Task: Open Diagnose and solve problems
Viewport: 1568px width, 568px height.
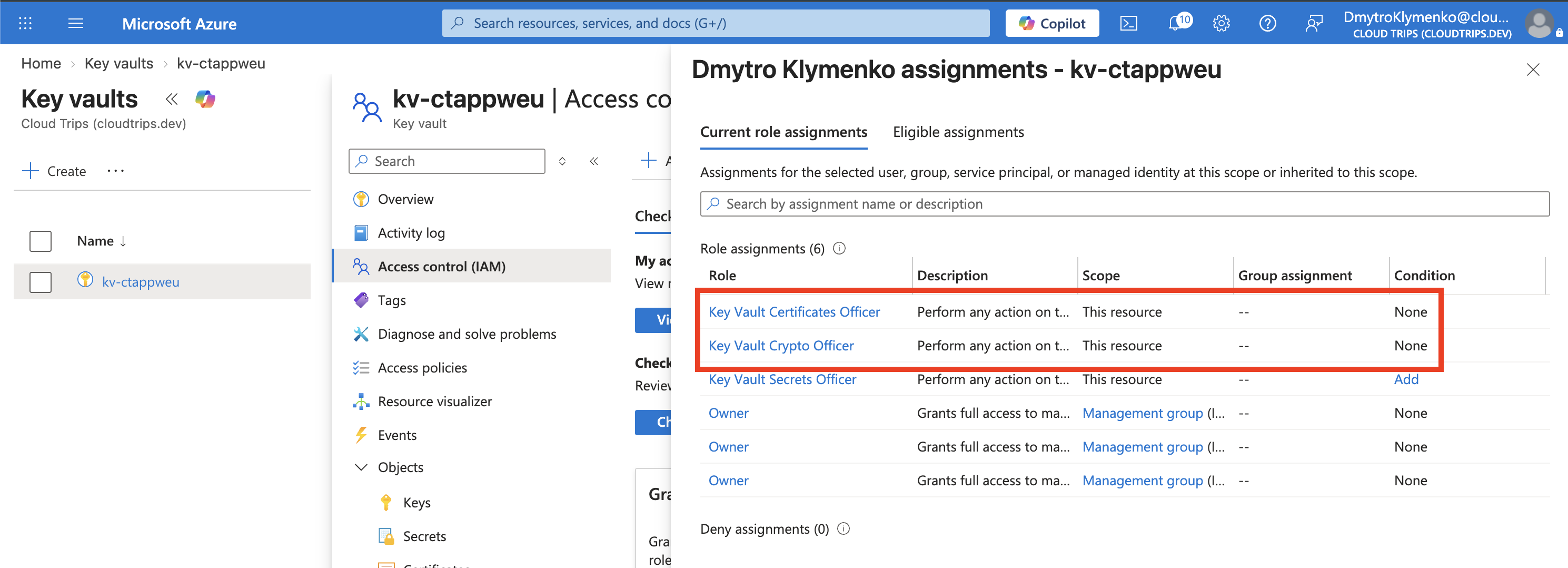Action: pyautogui.click(x=467, y=334)
